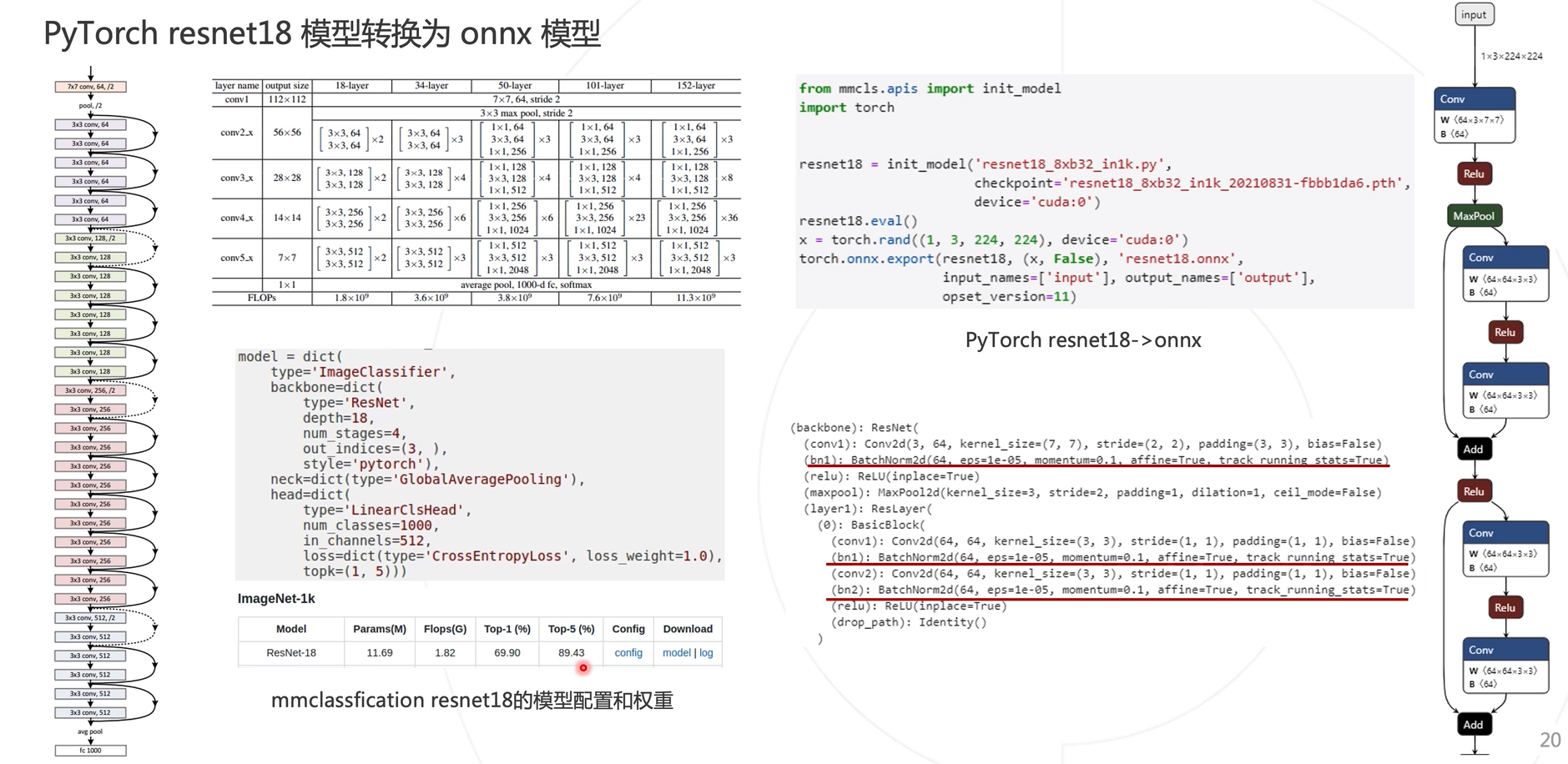The height and width of the screenshot is (764, 1568).
Task: Click the '1.8×10⁹' FLOPs value
Action: (x=351, y=298)
